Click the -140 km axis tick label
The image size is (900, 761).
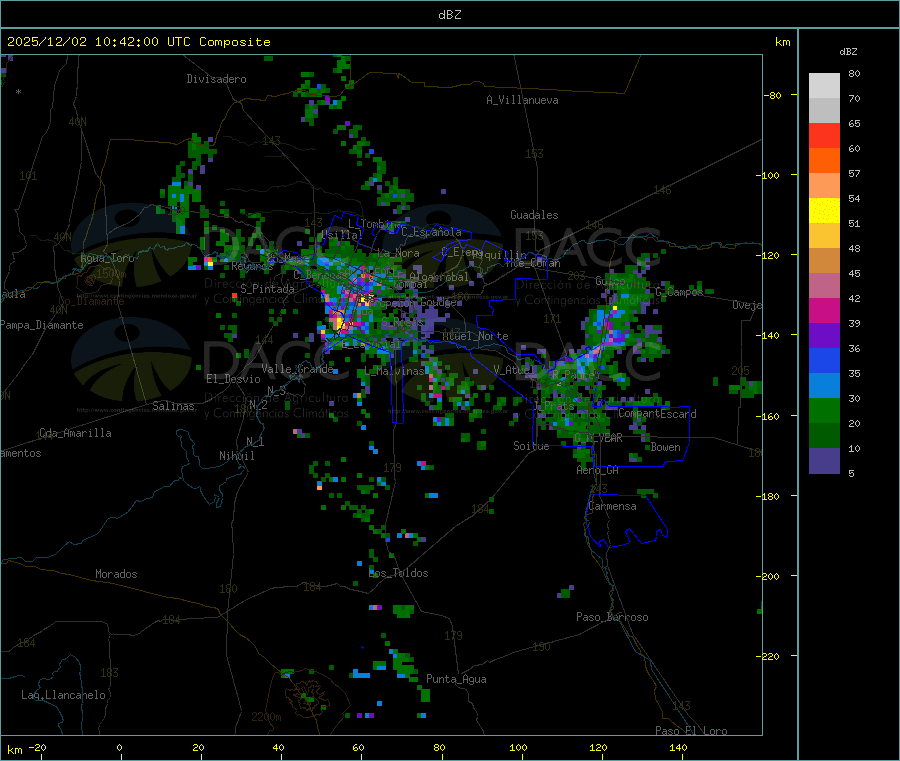coord(767,336)
